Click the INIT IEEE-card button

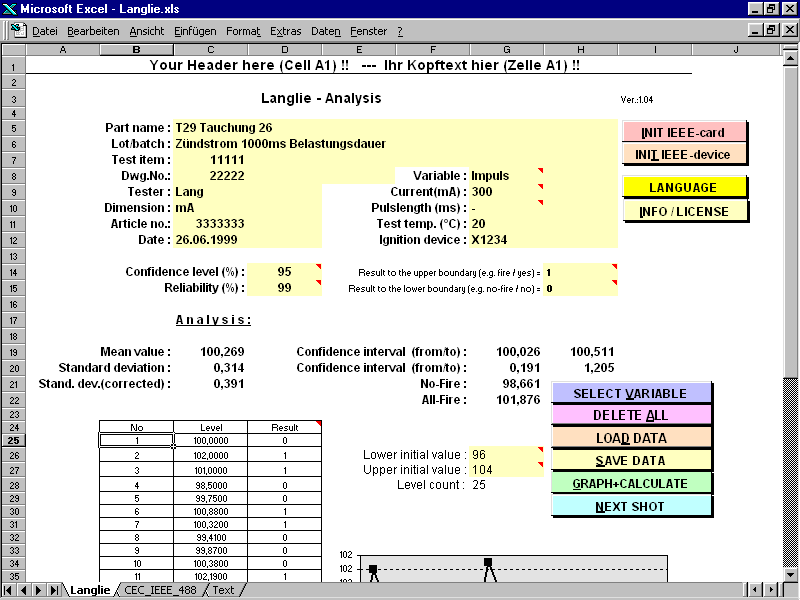684,132
